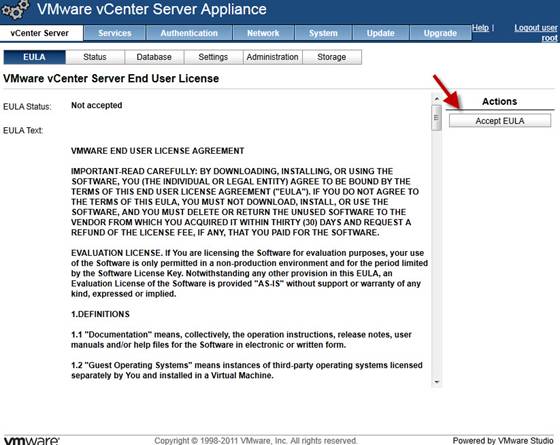Open the Help link

[x=480, y=28]
